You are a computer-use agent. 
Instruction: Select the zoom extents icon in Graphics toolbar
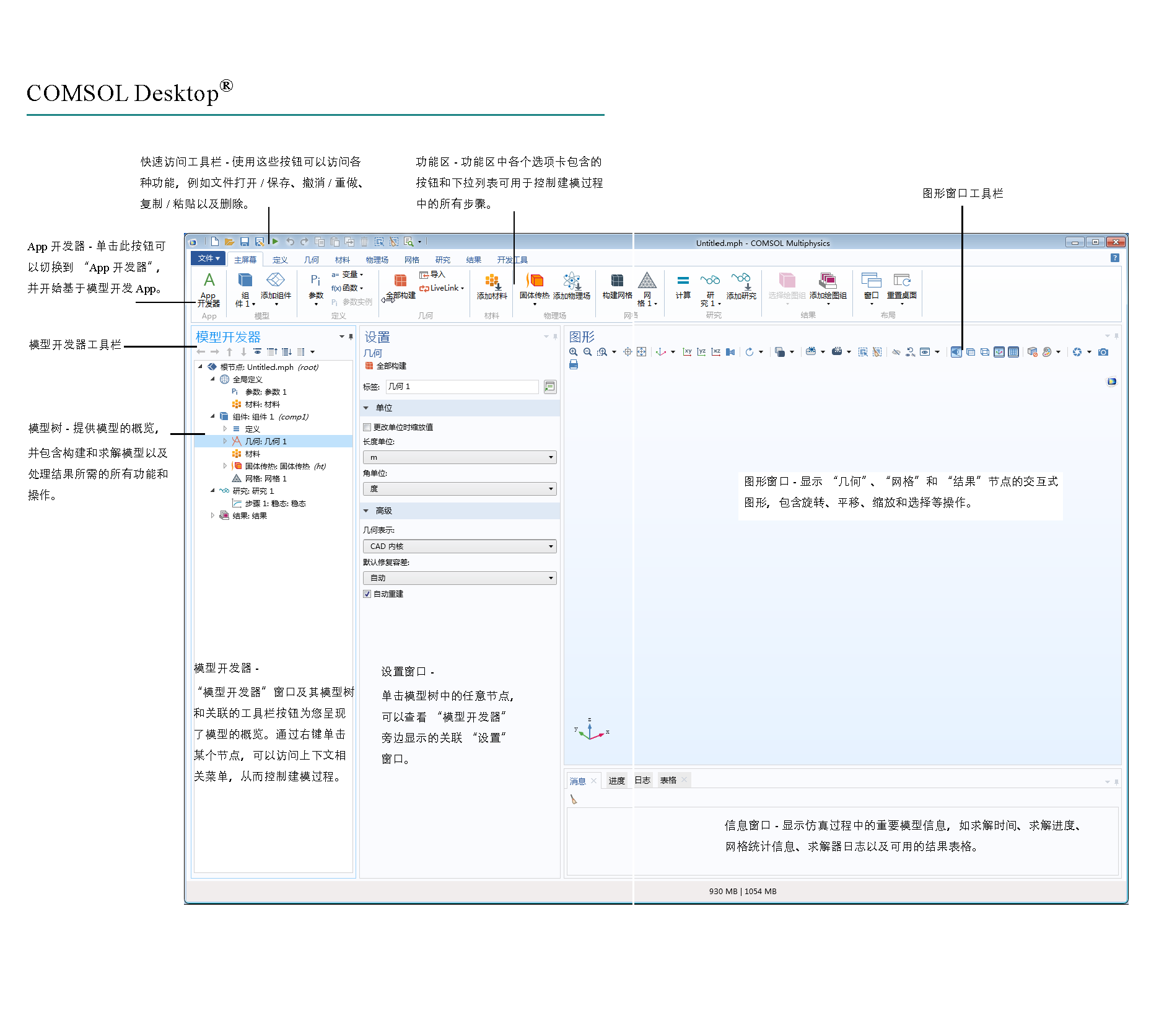(x=642, y=351)
